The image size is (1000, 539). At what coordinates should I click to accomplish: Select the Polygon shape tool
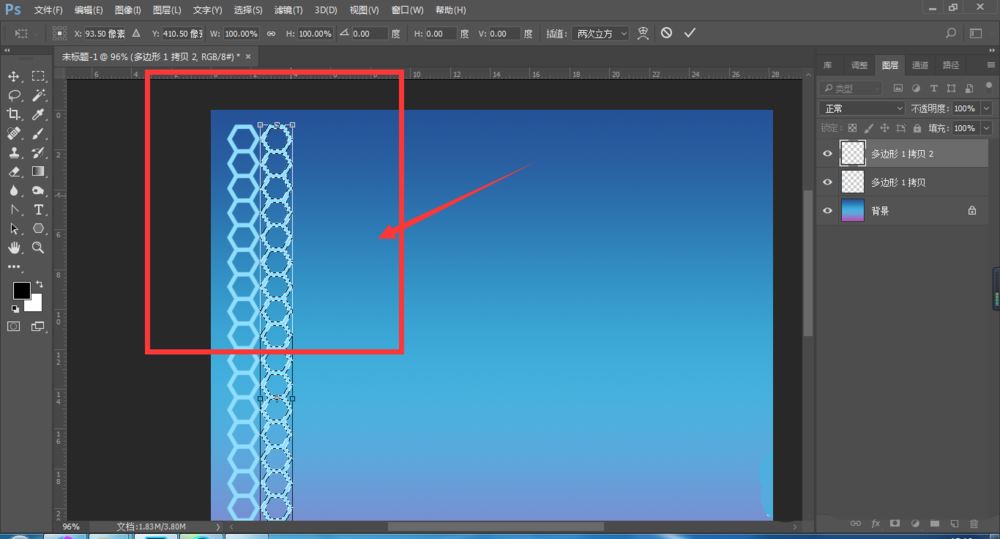pos(38,228)
